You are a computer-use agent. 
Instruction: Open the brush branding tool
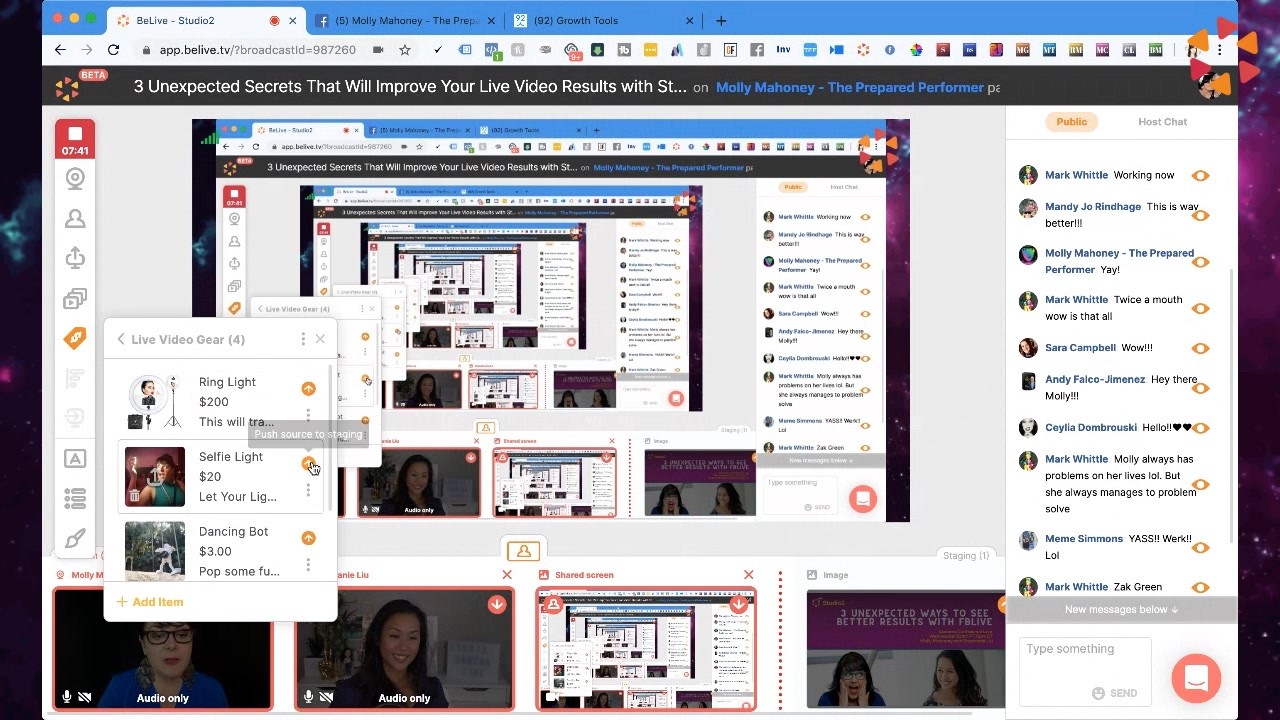75,539
